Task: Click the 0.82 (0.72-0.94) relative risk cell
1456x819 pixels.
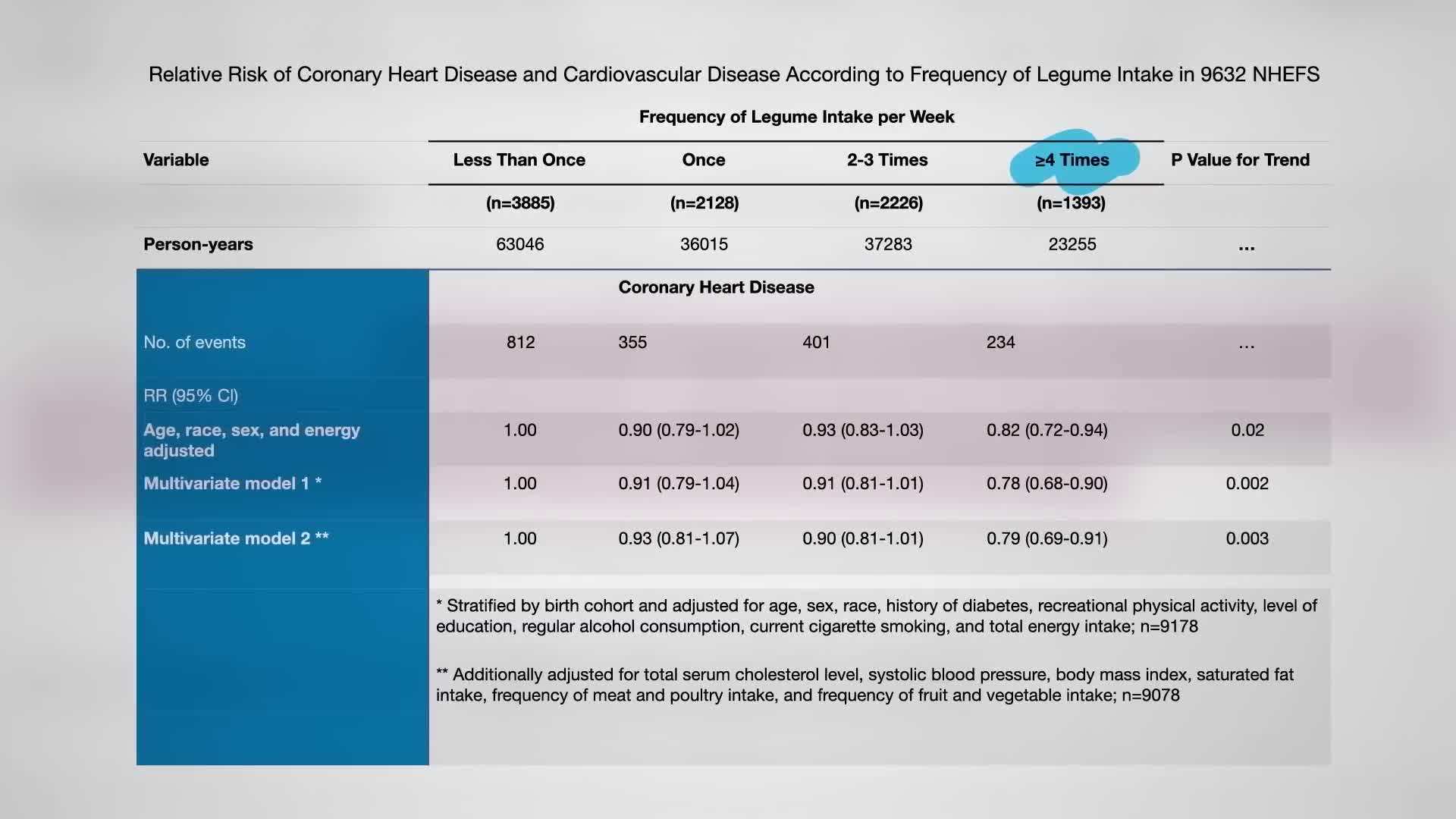Action: [x=1046, y=430]
